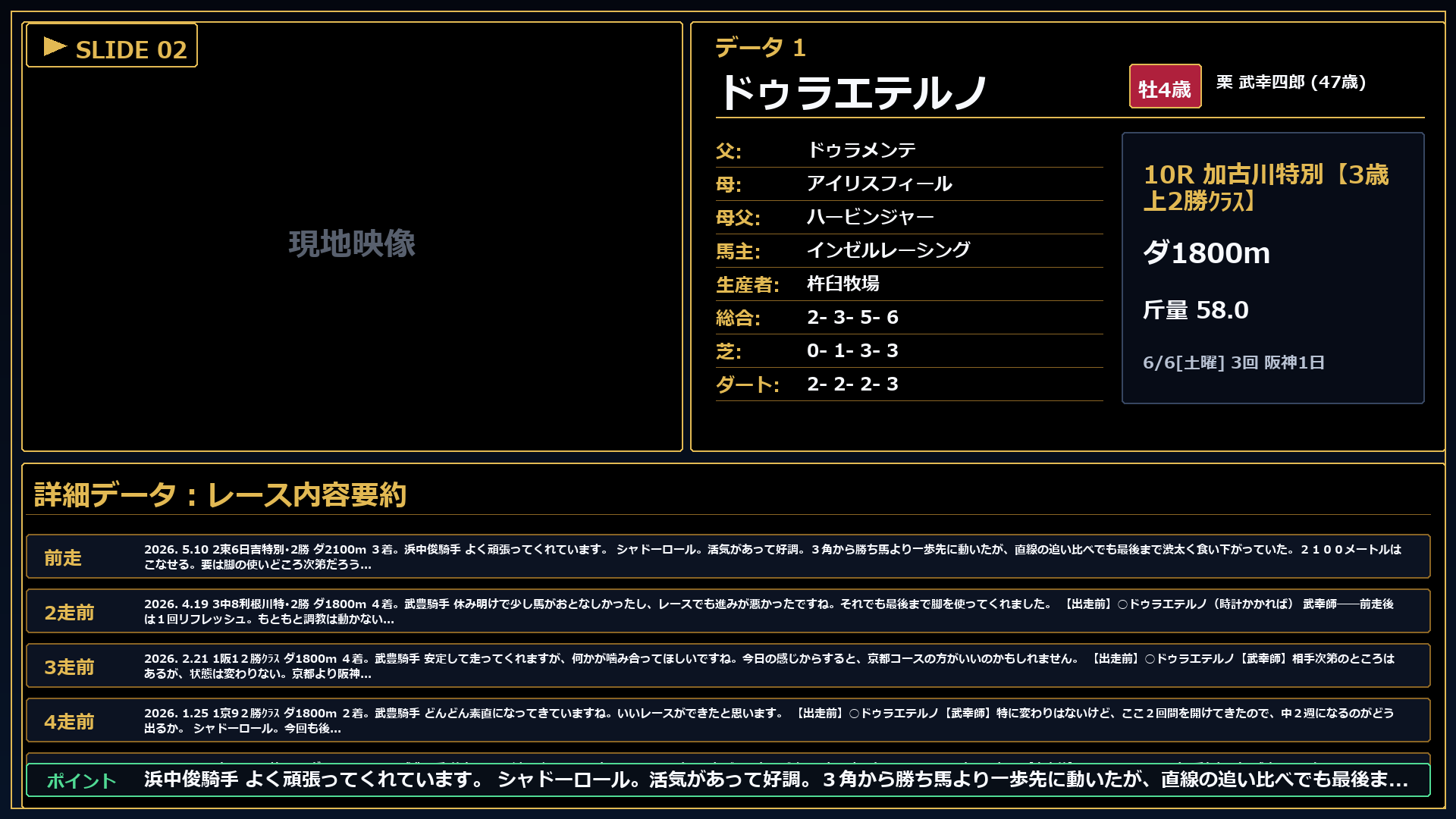Click the ダート: label

tap(748, 384)
